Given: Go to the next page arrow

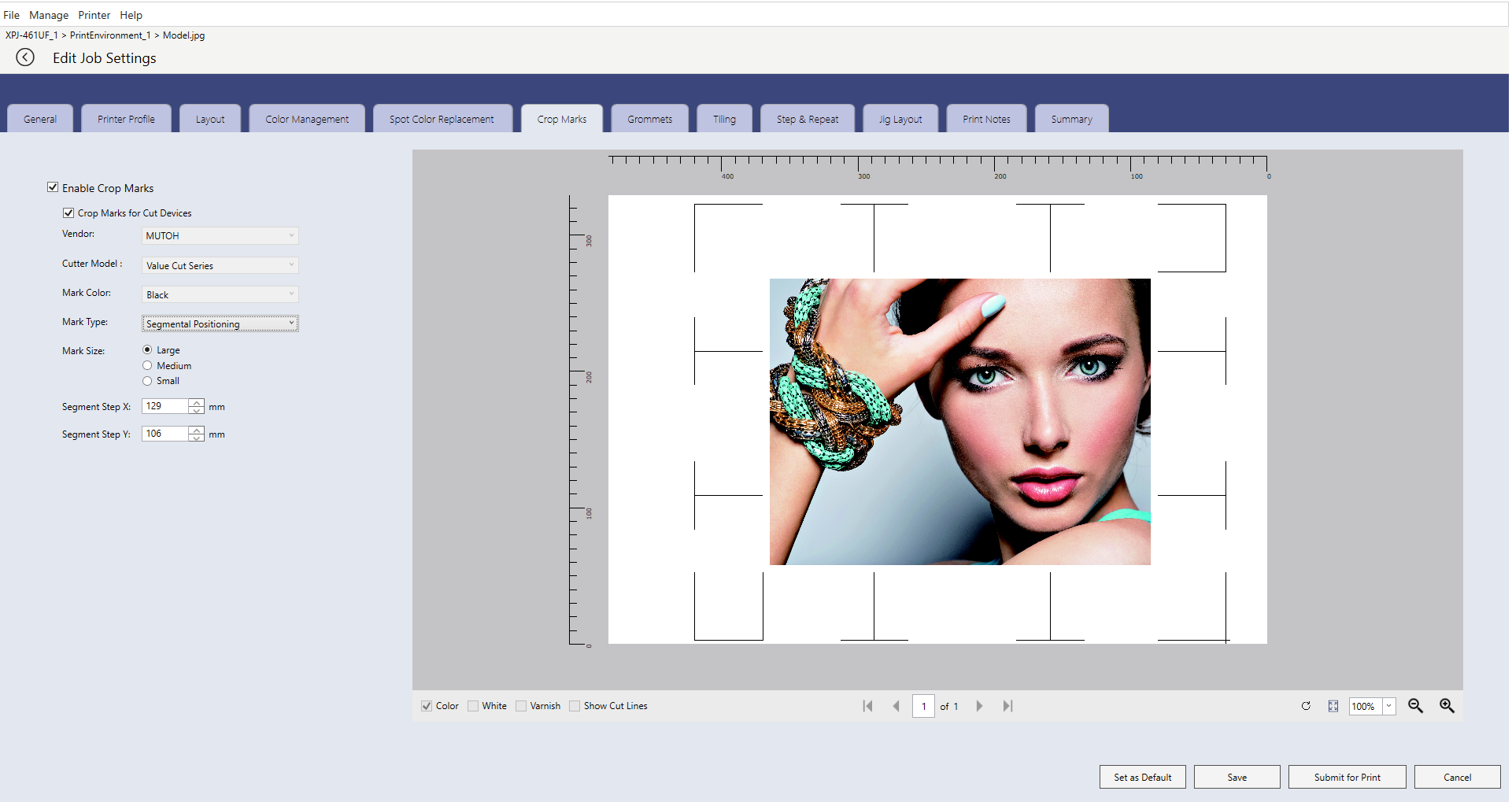Looking at the screenshot, I should [979, 706].
